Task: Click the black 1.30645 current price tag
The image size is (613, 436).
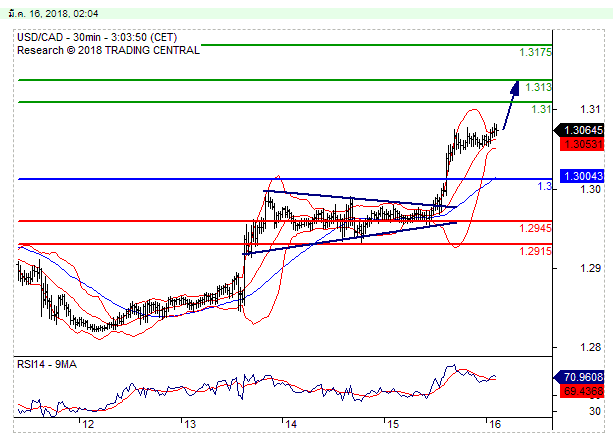Action: (579, 130)
